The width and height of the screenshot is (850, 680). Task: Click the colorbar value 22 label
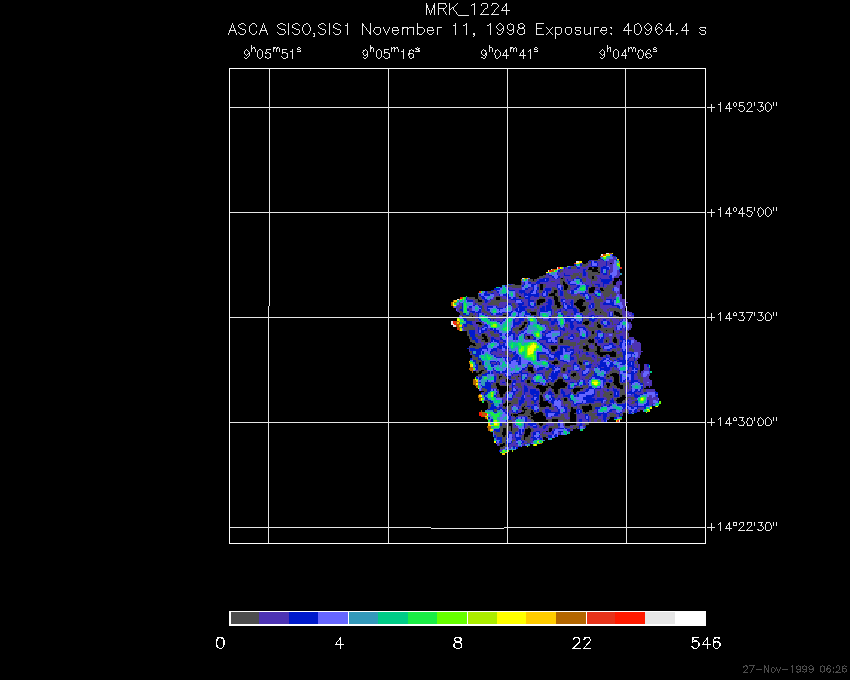point(582,643)
